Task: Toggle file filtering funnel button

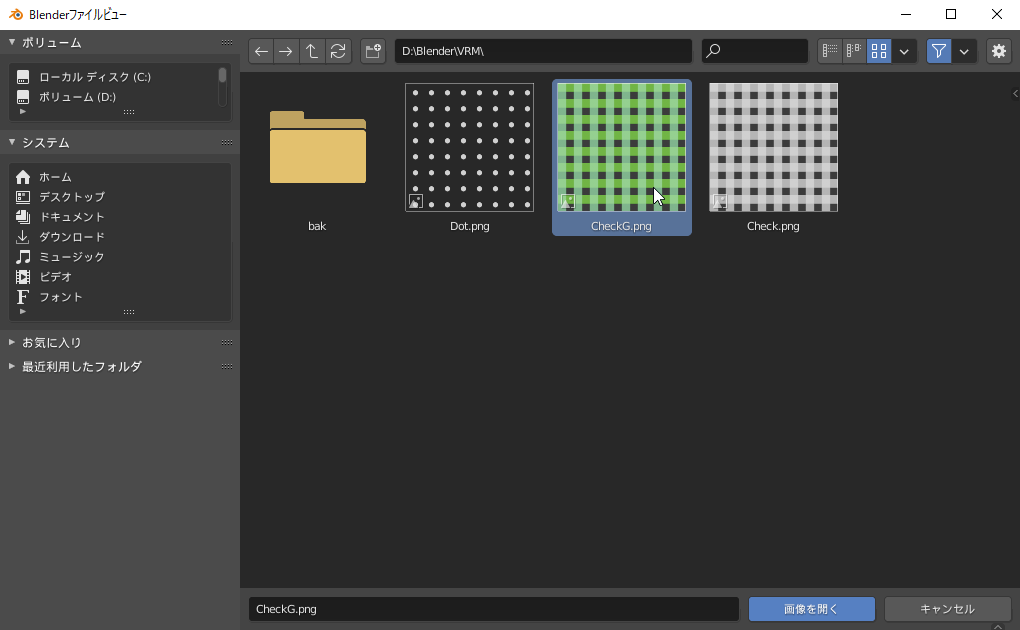Action: point(939,51)
